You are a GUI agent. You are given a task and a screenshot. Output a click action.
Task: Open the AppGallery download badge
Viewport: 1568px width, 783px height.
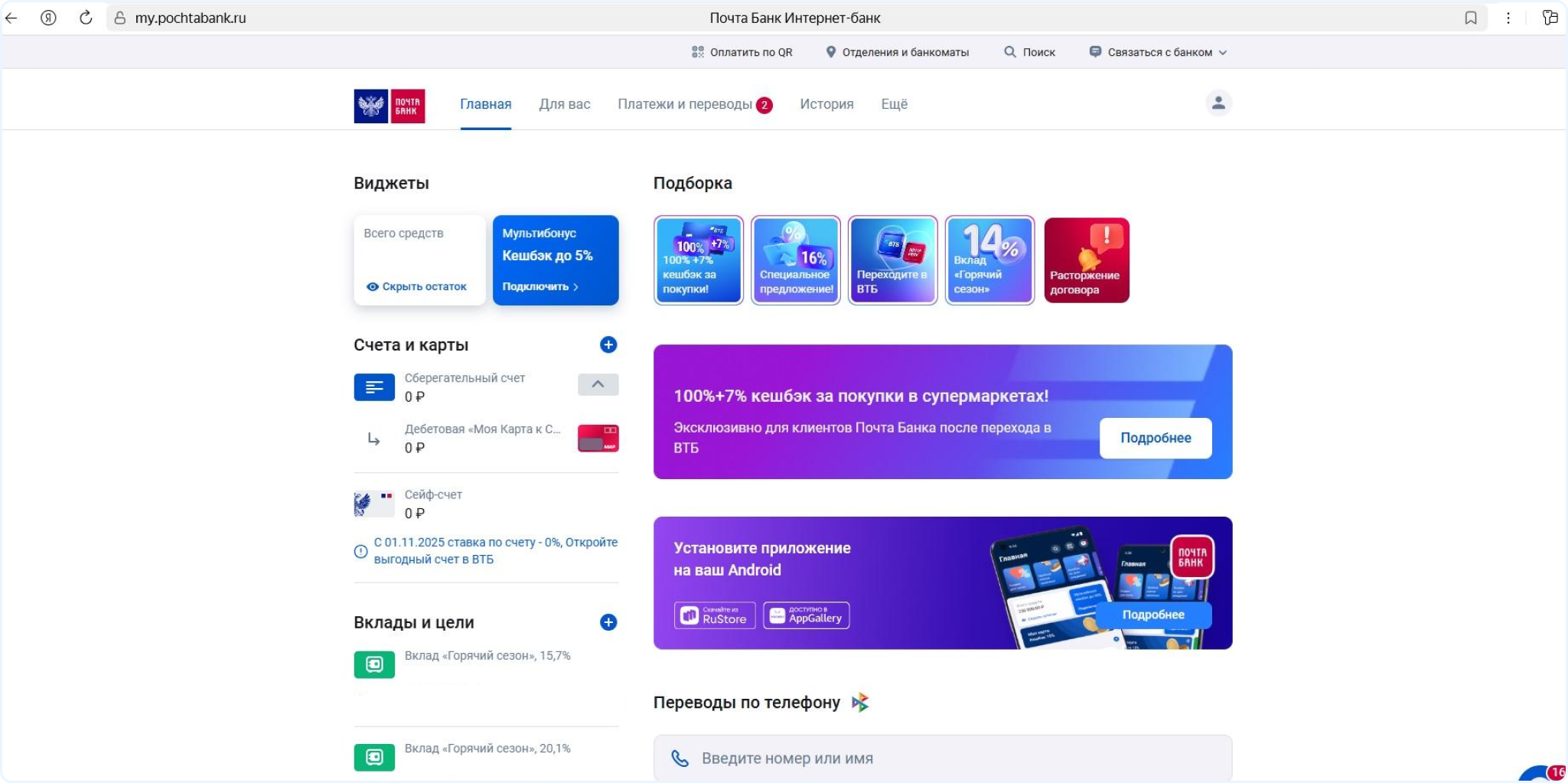click(x=806, y=615)
